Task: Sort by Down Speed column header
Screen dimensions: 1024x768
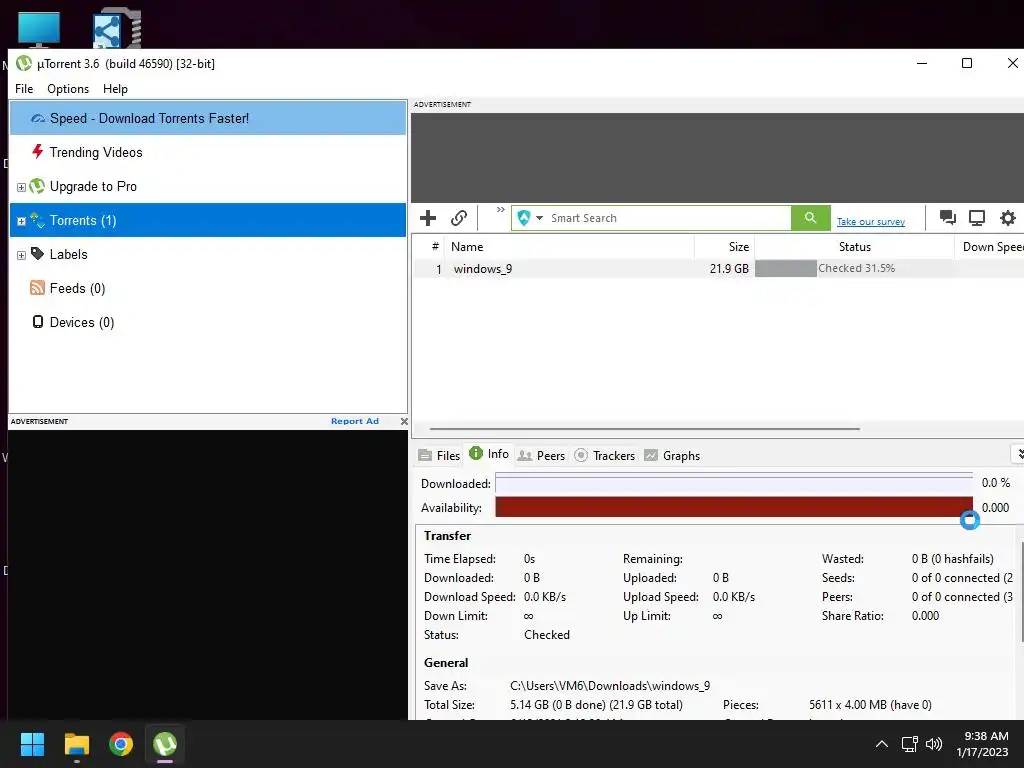Action: point(990,247)
